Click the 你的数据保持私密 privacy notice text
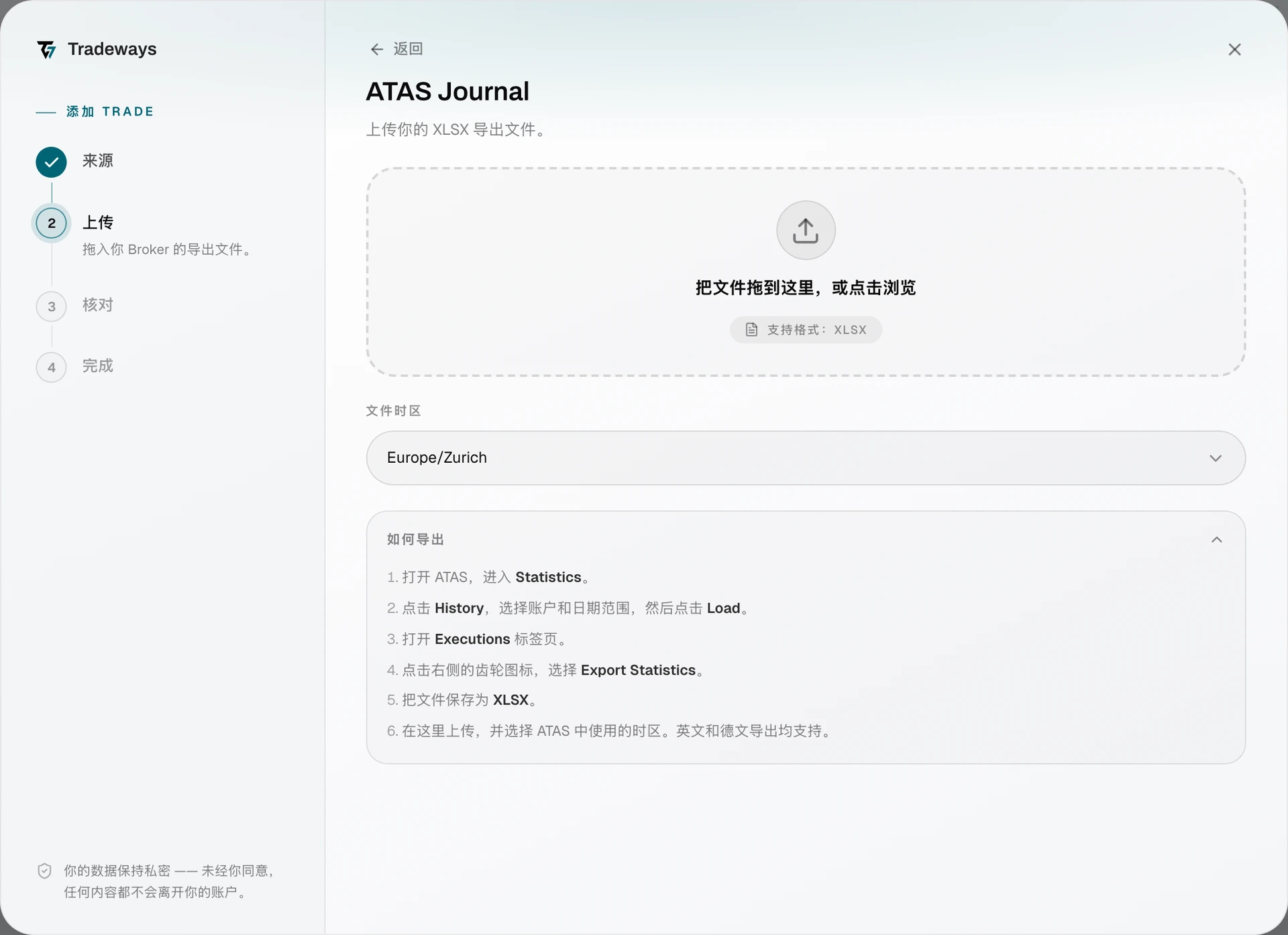 click(x=169, y=881)
